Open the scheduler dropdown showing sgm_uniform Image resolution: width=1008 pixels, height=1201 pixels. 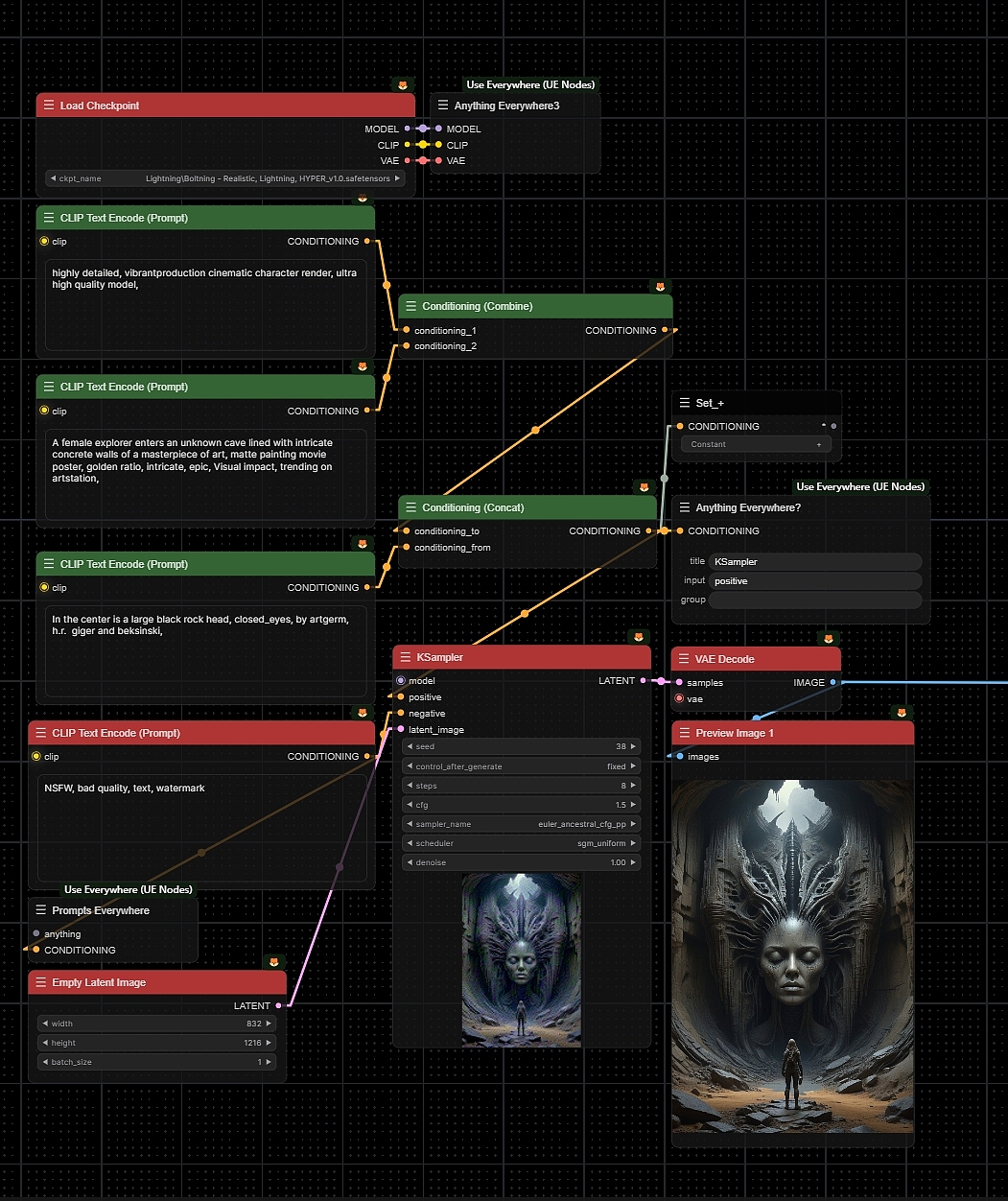[x=522, y=843]
